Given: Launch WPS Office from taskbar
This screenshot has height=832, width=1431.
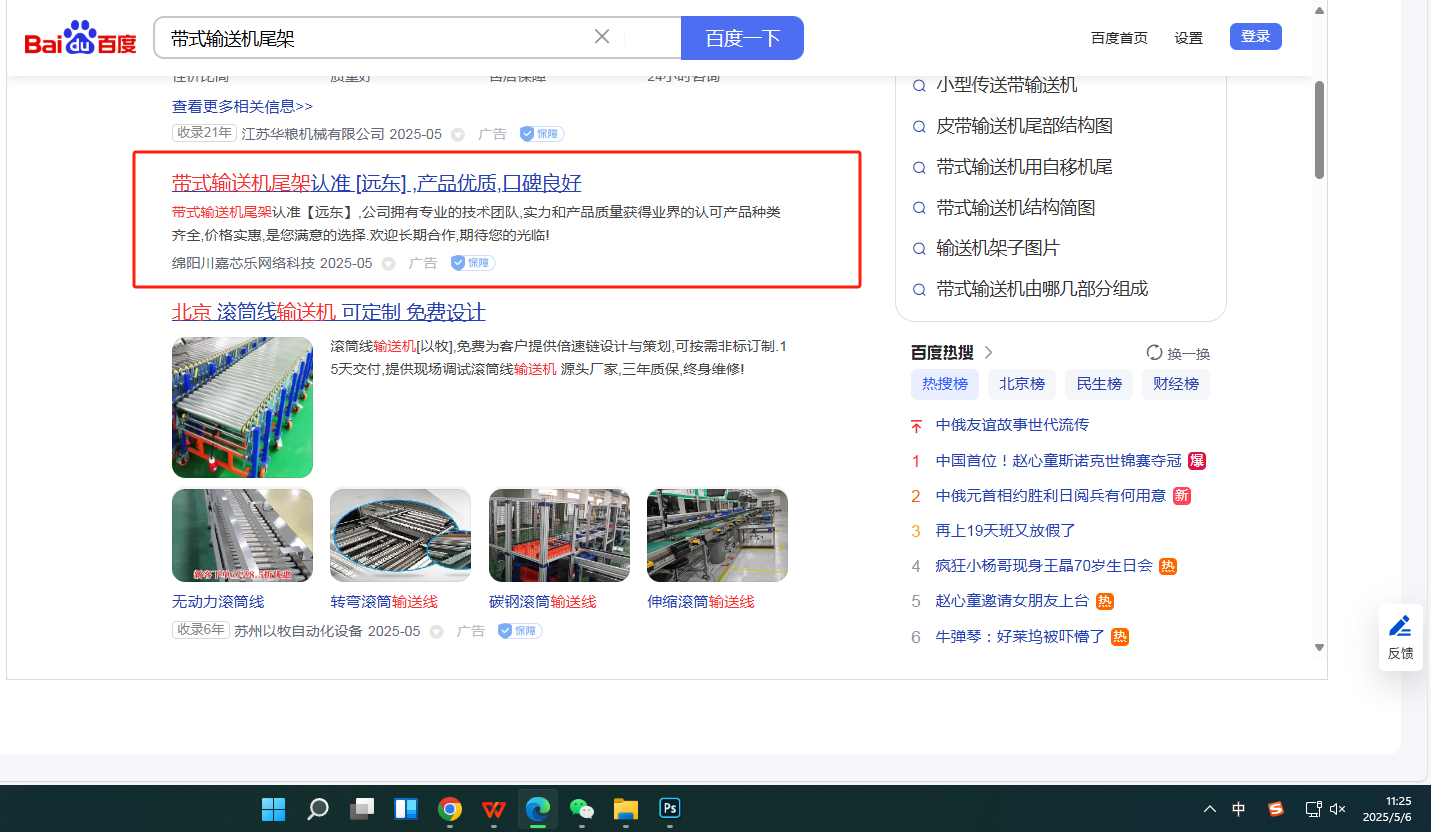Looking at the screenshot, I should pyautogui.click(x=493, y=808).
